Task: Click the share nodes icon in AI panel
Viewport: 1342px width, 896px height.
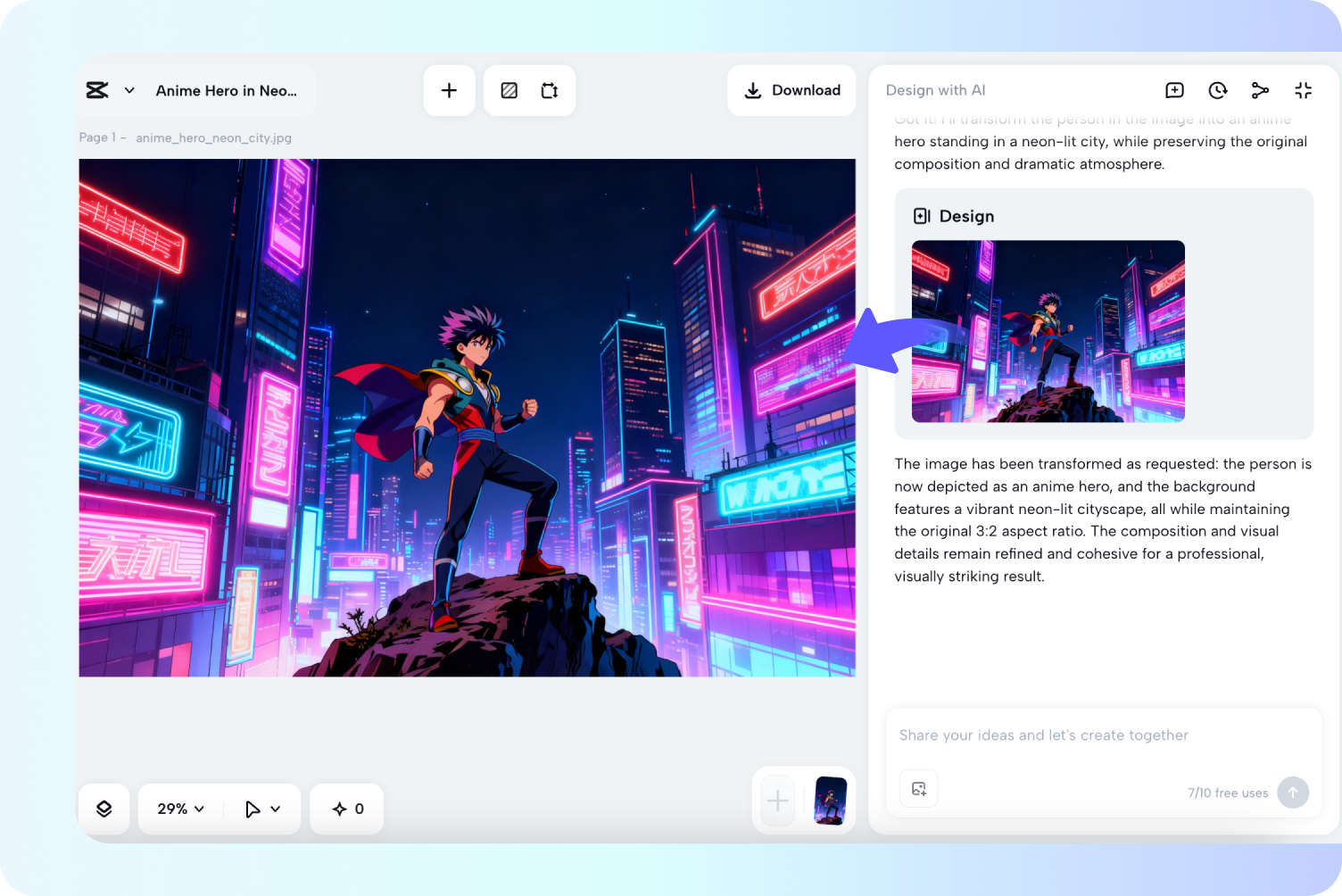Action: click(1260, 90)
